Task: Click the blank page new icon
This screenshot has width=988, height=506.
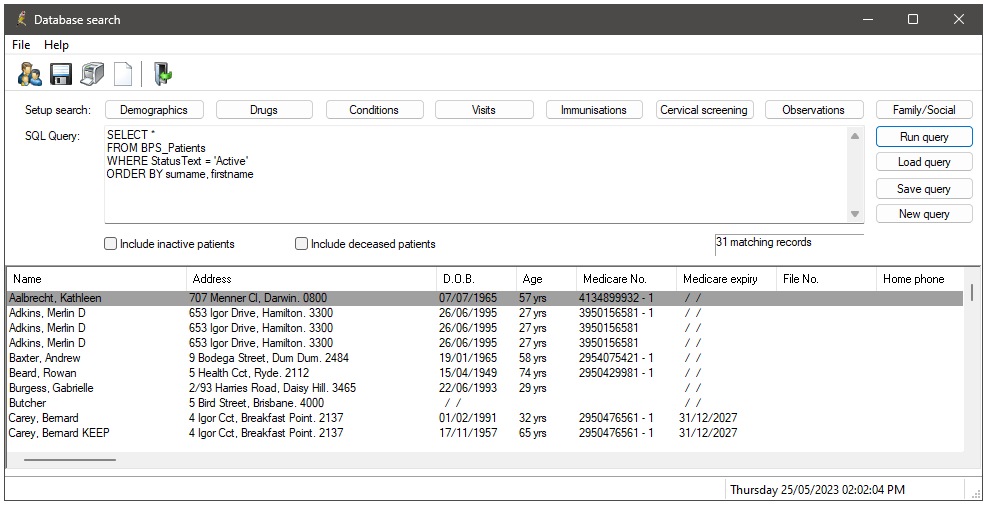Action: coord(123,74)
